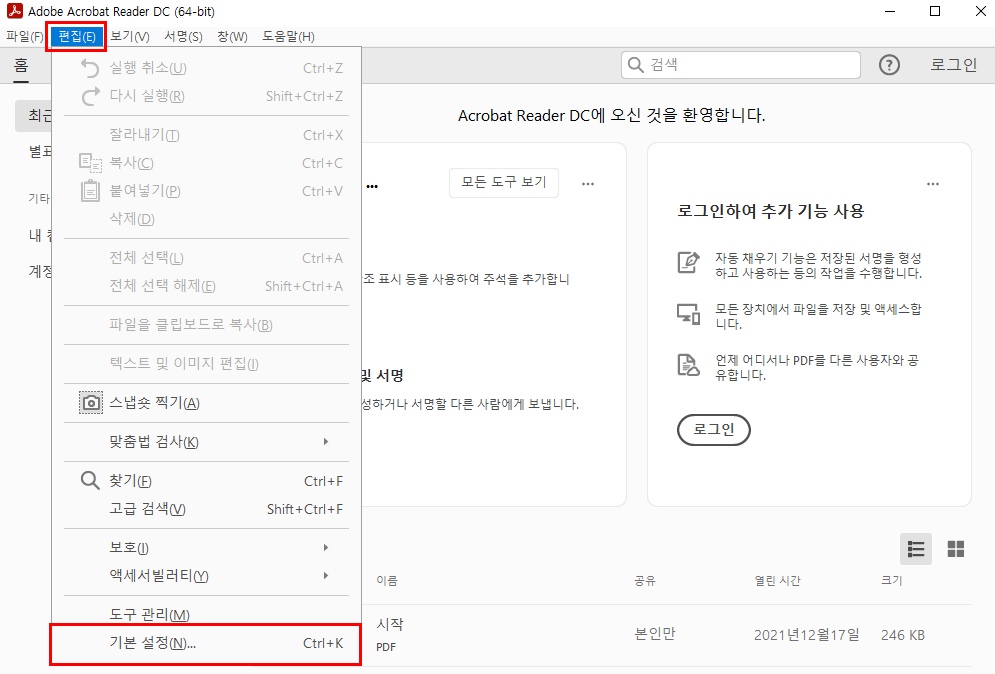Switch to grid thumbnail view
995x674 pixels.
(956, 549)
